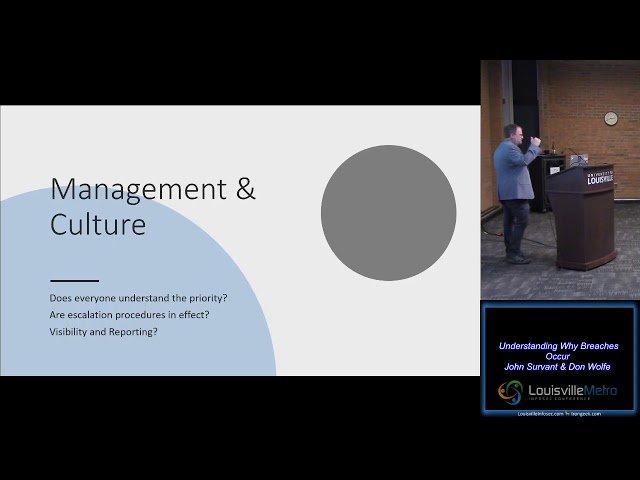Select the "Management & Culture" slide title
This screenshot has height=480, width=640.
click(x=152, y=205)
